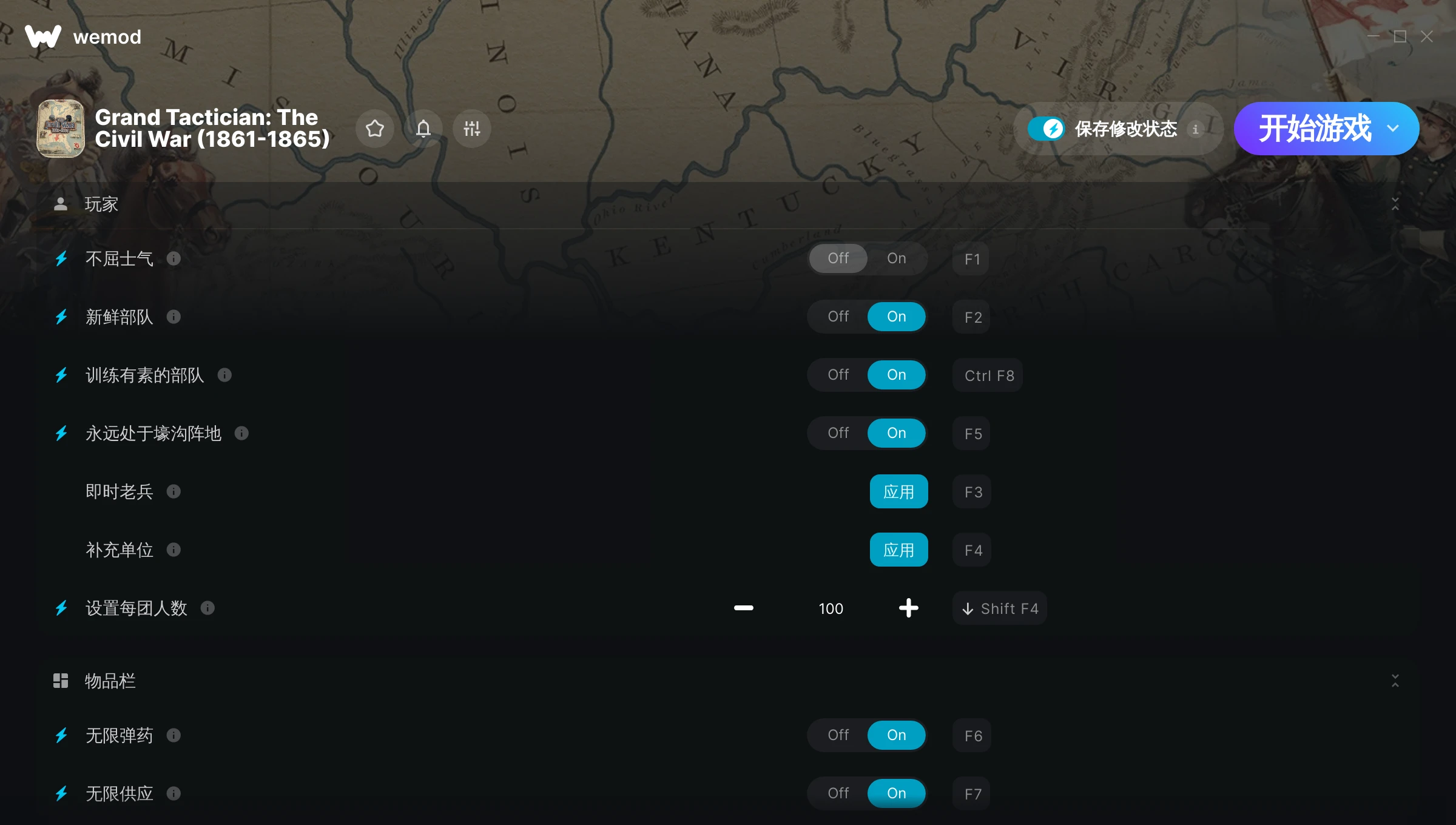Select On for 无限弹药
The height and width of the screenshot is (825, 1456).
897,735
